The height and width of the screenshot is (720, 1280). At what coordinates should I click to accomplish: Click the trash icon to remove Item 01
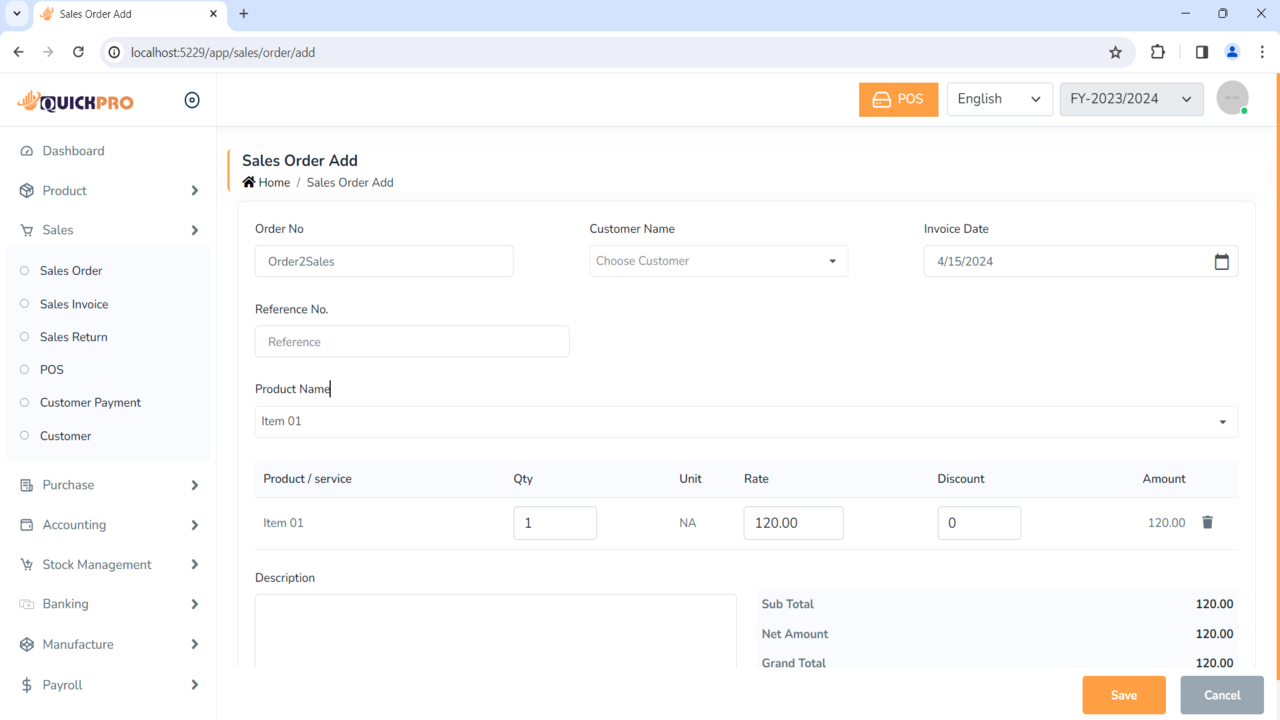[1207, 522]
